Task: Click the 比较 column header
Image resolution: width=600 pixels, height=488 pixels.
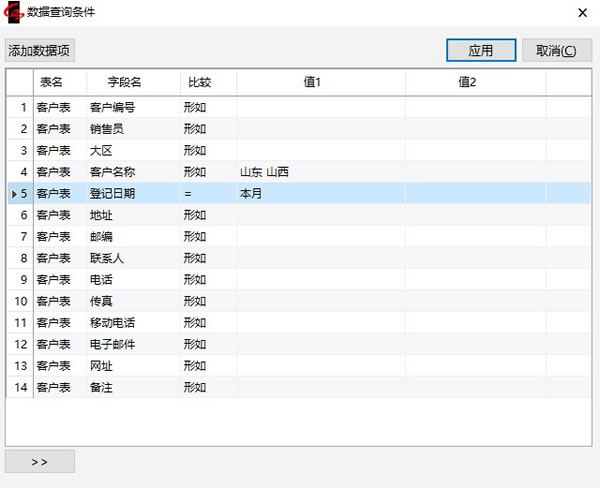Action: pyautogui.click(x=197, y=82)
